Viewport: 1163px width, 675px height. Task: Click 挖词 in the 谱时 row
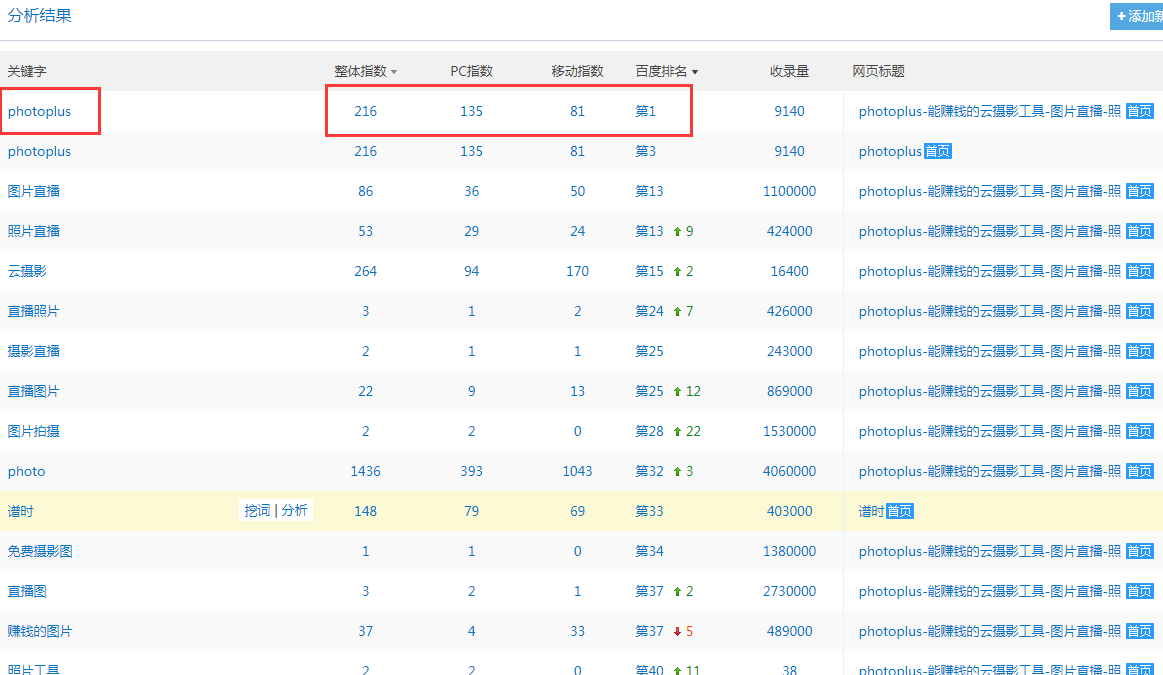tap(257, 510)
